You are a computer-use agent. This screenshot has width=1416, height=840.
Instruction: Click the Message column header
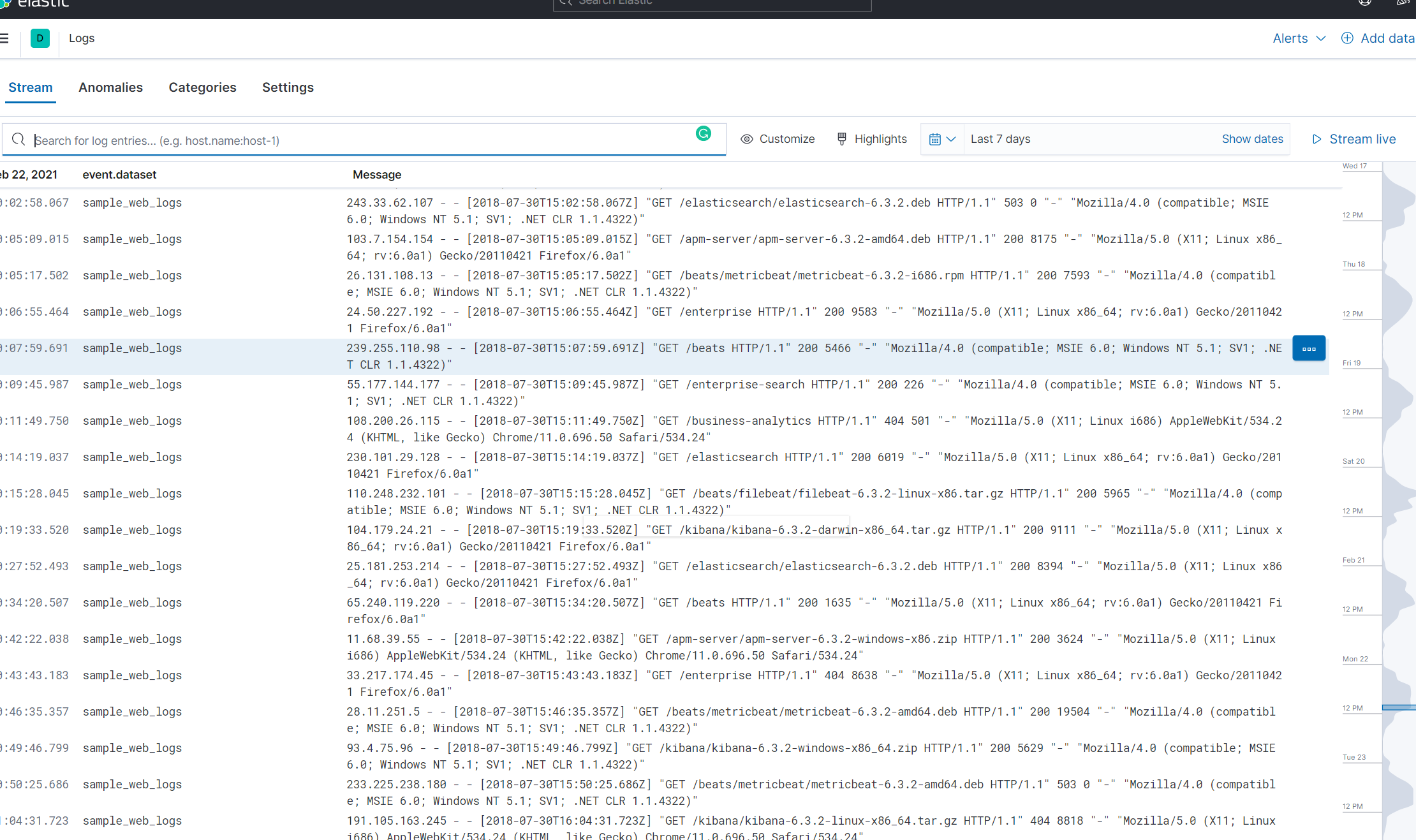(377, 175)
